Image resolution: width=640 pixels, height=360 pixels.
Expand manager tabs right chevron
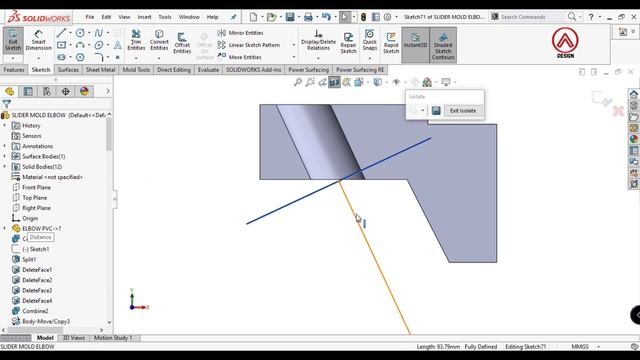pos(108,91)
